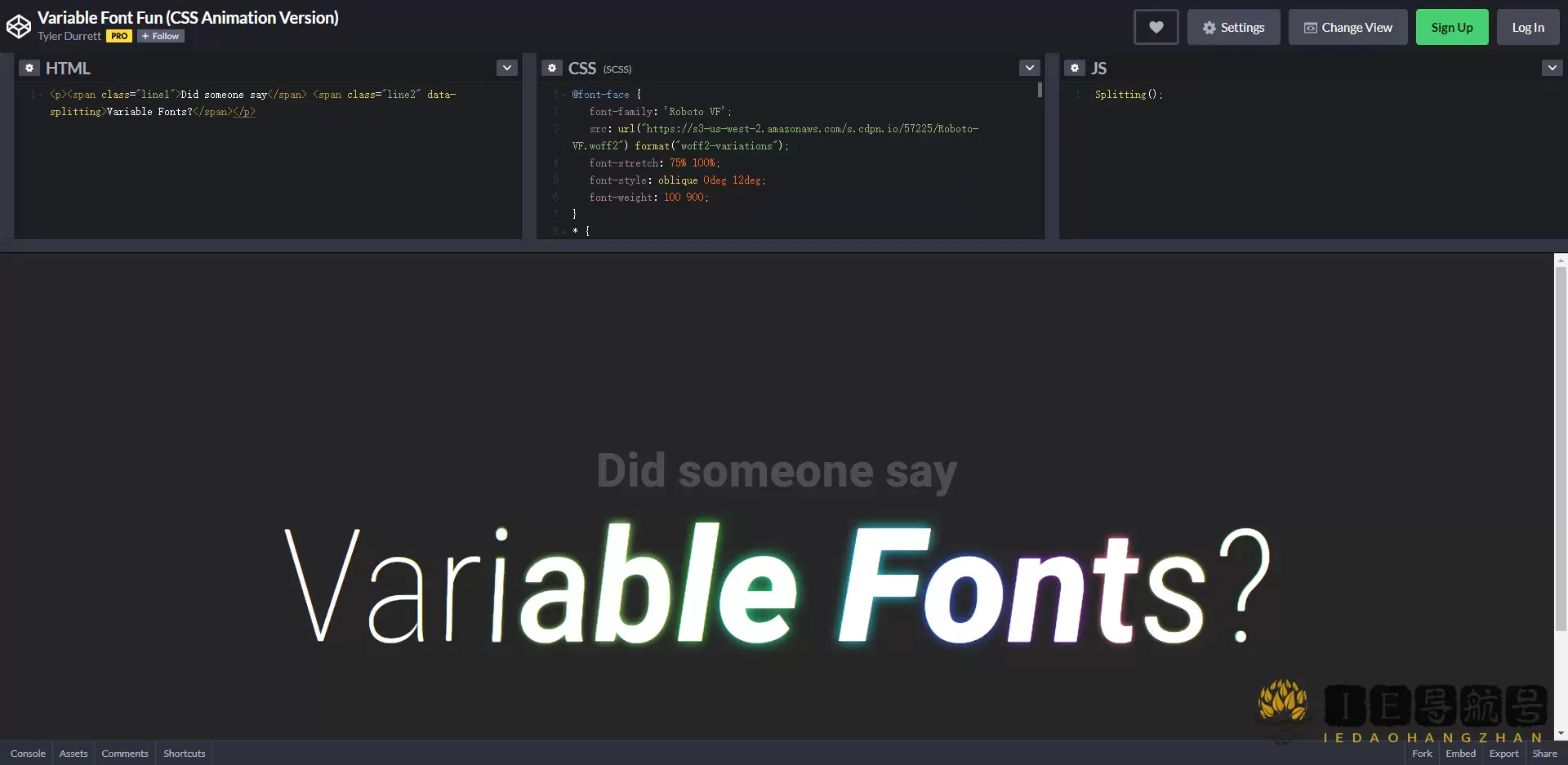This screenshot has width=1568, height=765.
Task: Share this pen
Action: tap(1544, 754)
